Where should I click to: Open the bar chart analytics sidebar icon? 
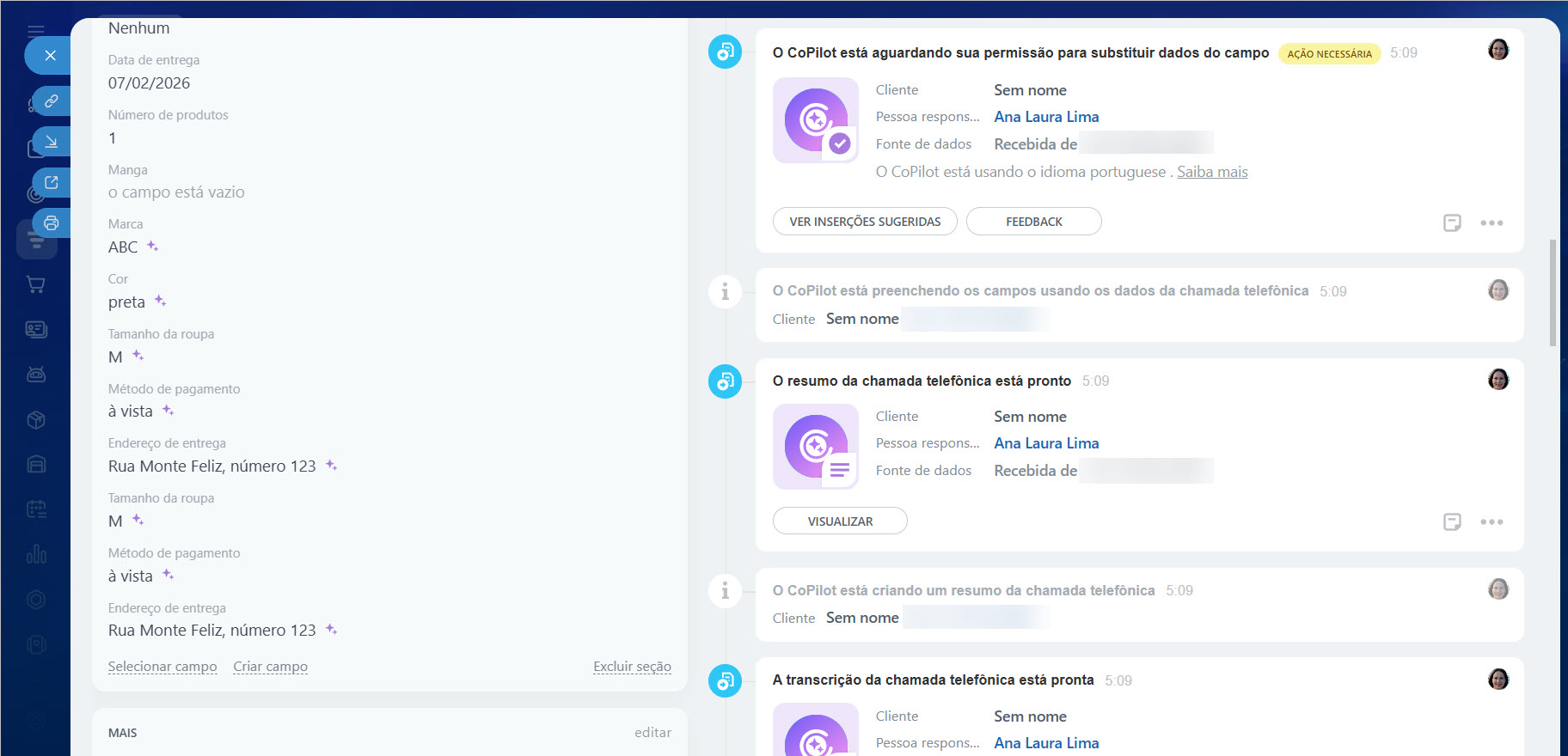[x=36, y=554]
